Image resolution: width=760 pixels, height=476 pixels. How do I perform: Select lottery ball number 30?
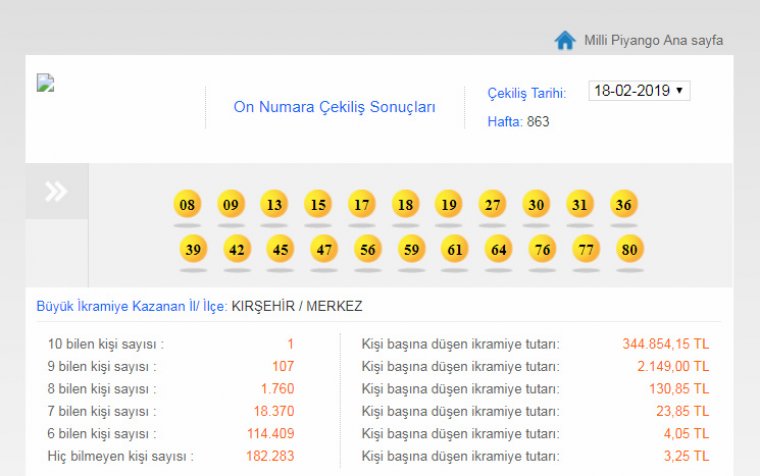pyautogui.click(x=536, y=204)
